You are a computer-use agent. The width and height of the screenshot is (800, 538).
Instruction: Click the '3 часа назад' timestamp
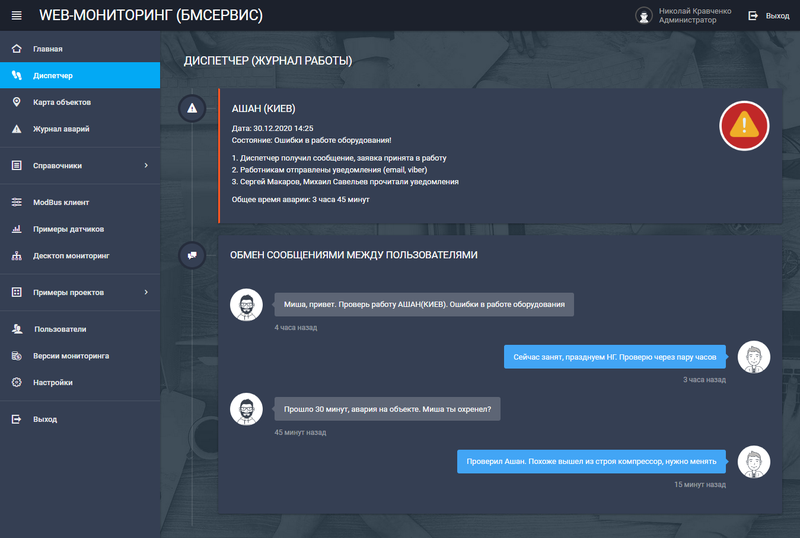tap(704, 379)
